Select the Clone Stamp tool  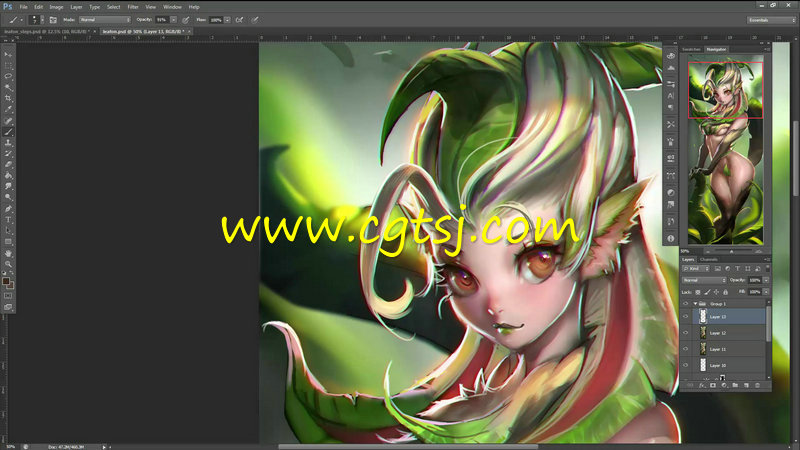tap(8, 143)
